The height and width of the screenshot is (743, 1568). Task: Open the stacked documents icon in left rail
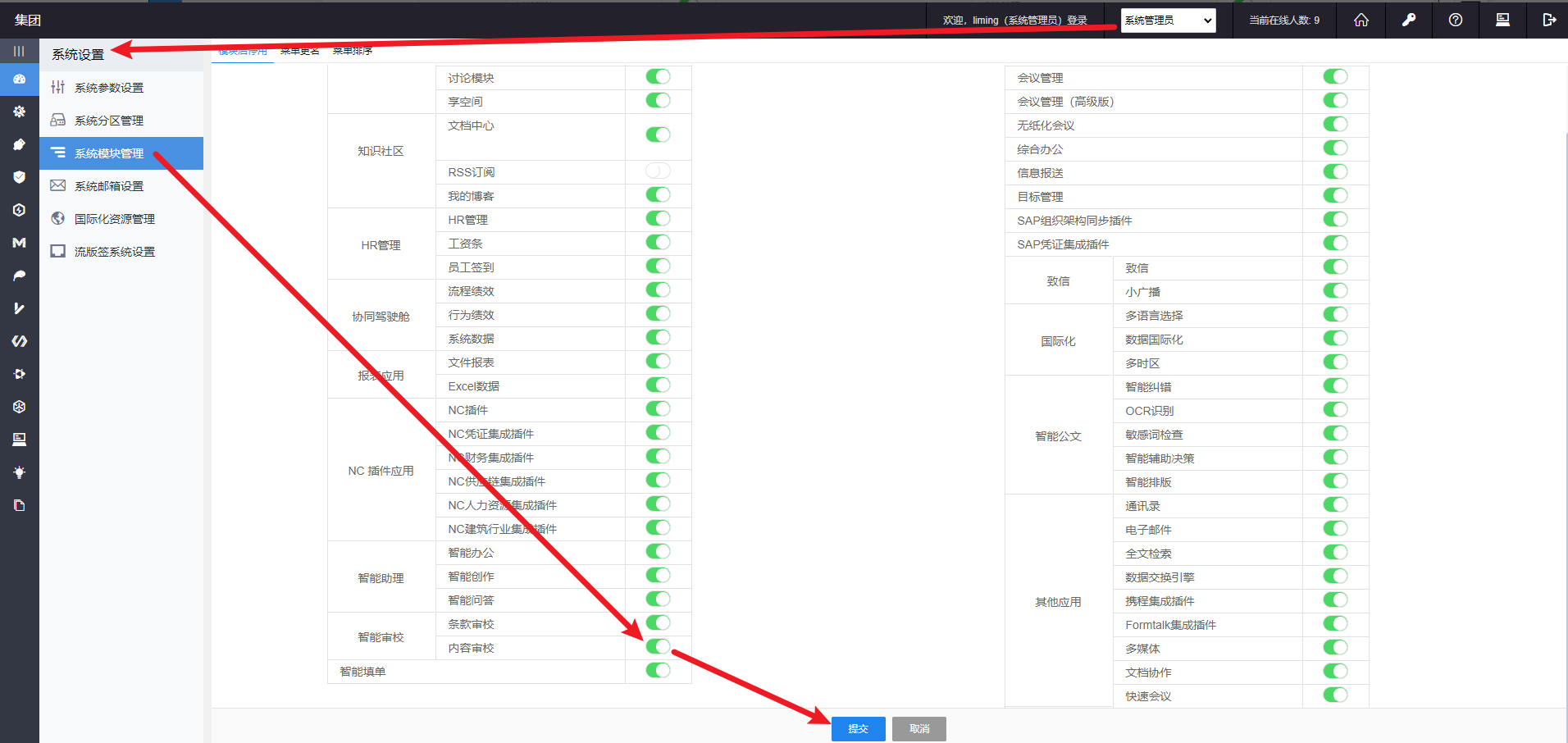19,505
